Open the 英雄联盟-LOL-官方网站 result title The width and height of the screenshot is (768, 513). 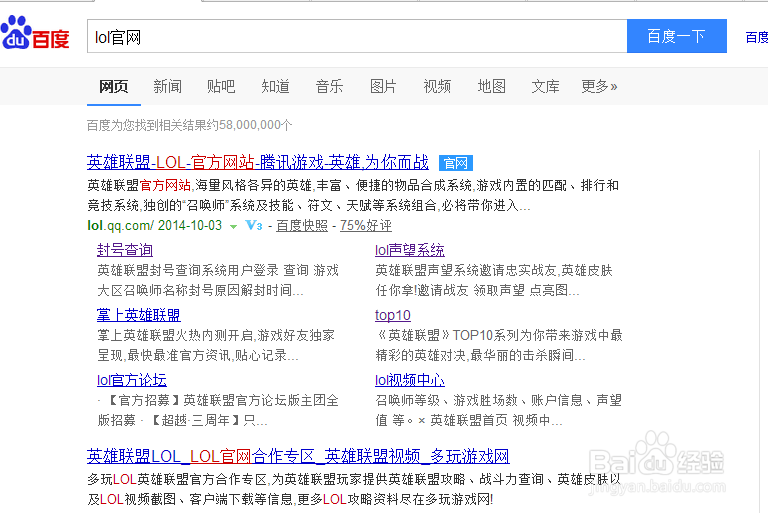click(x=258, y=162)
